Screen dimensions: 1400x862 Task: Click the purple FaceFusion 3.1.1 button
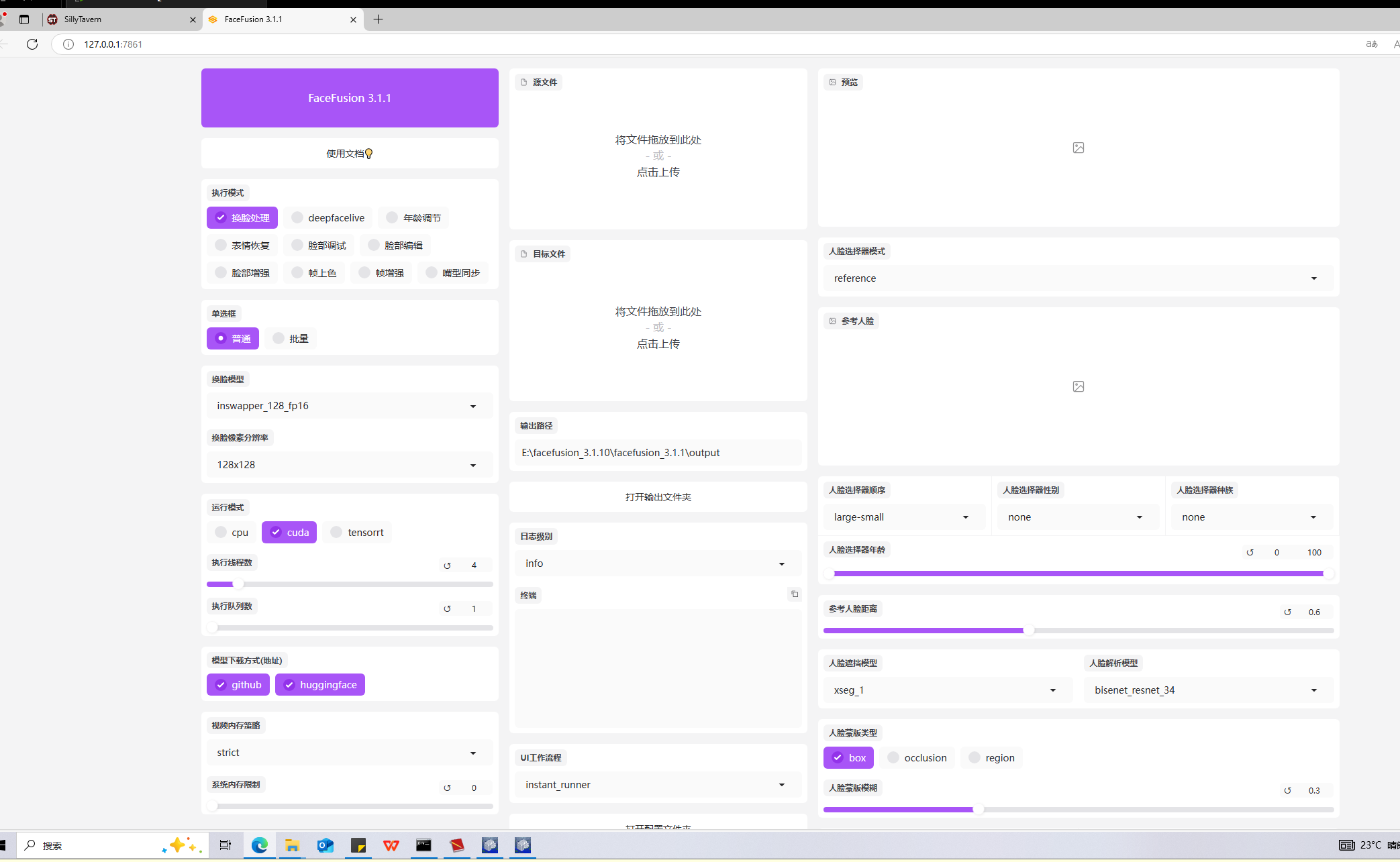tap(350, 98)
